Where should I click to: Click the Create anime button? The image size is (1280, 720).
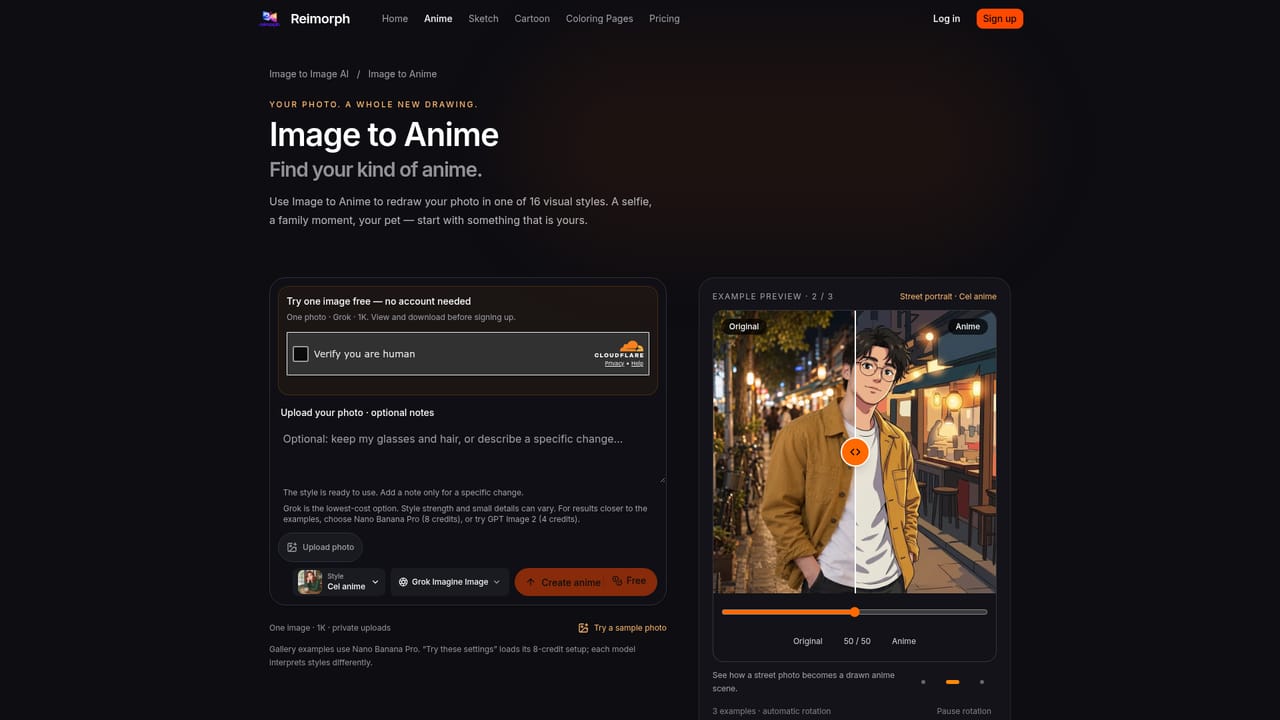[586, 582]
